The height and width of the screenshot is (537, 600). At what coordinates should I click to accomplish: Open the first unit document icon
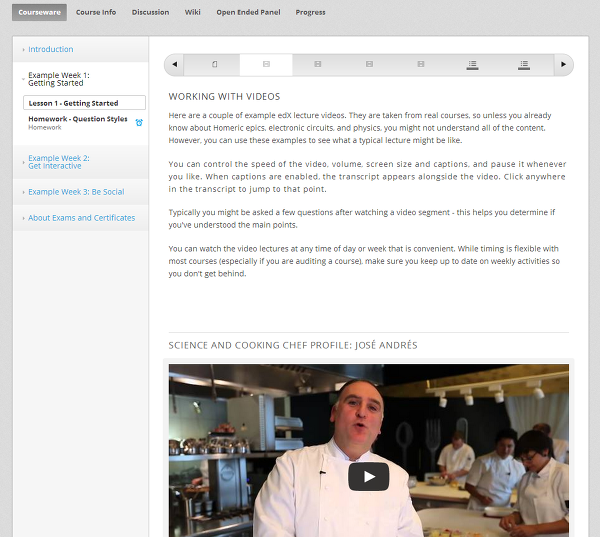pos(215,64)
